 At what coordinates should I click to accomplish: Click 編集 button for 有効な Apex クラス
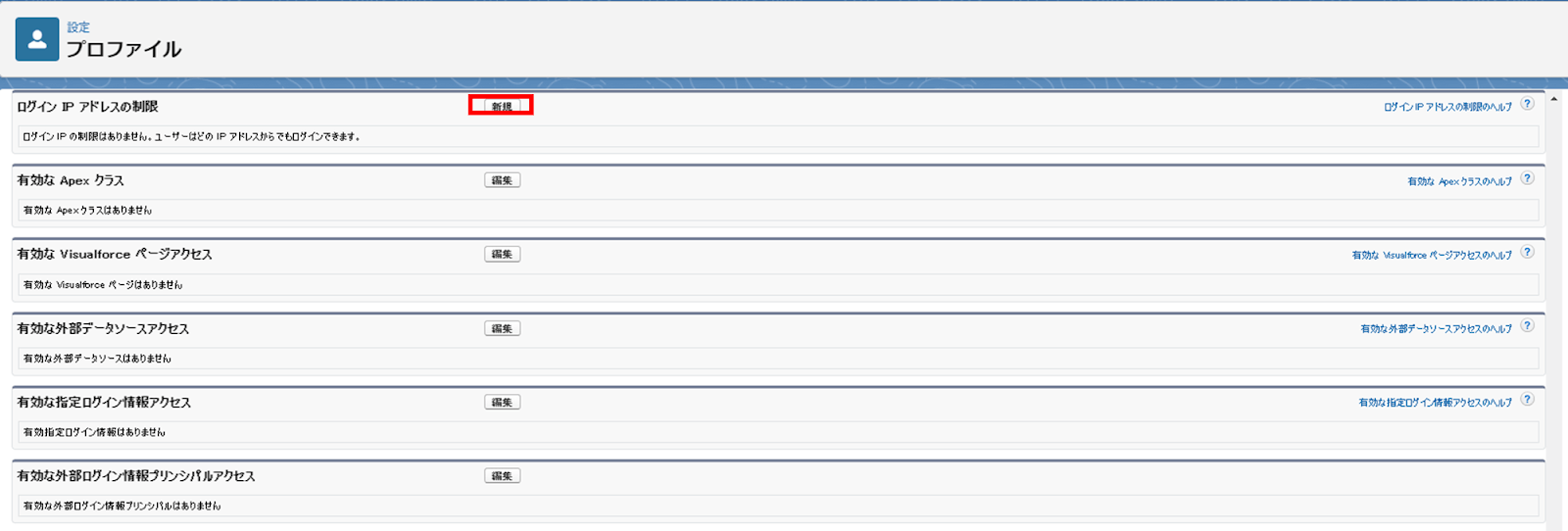[502, 180]
